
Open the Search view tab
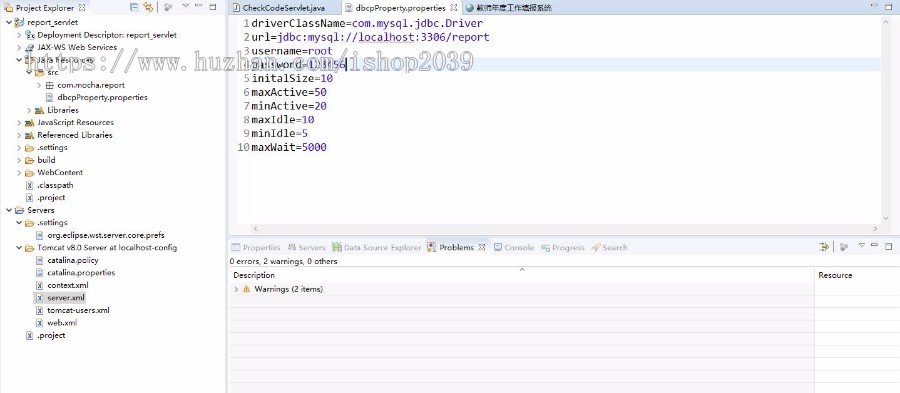[x=609, y=248]
